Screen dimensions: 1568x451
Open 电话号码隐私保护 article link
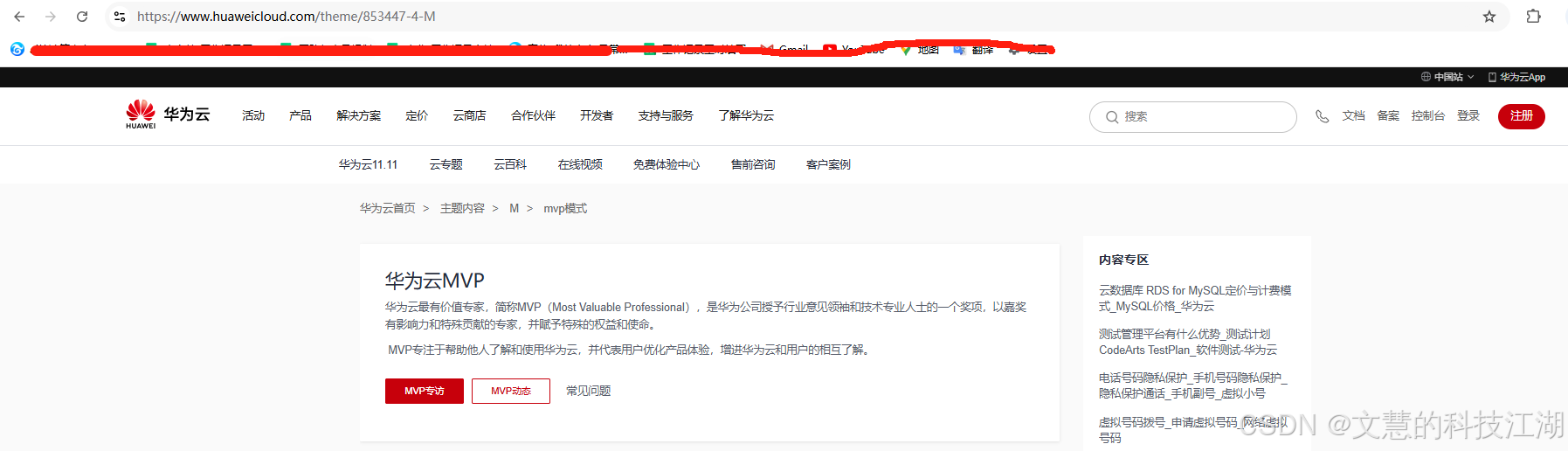(1193, 385)
